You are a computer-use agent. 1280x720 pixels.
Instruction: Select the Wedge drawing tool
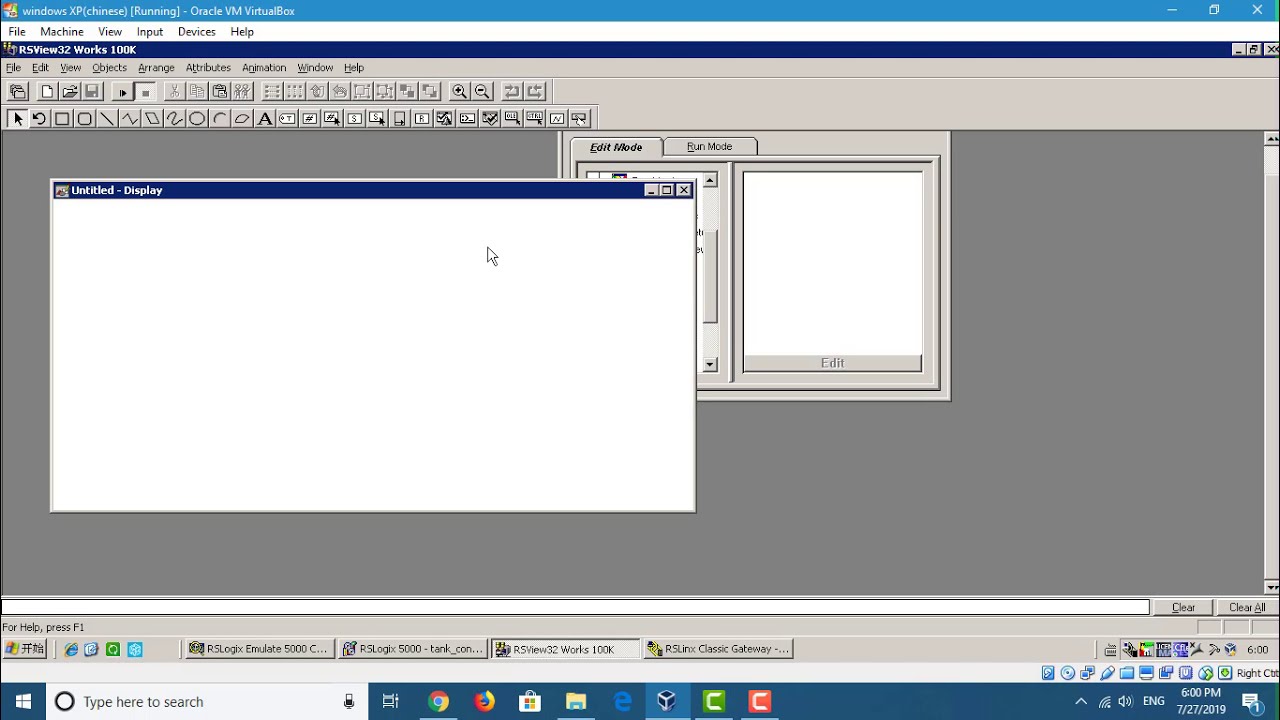coord(242,118)
